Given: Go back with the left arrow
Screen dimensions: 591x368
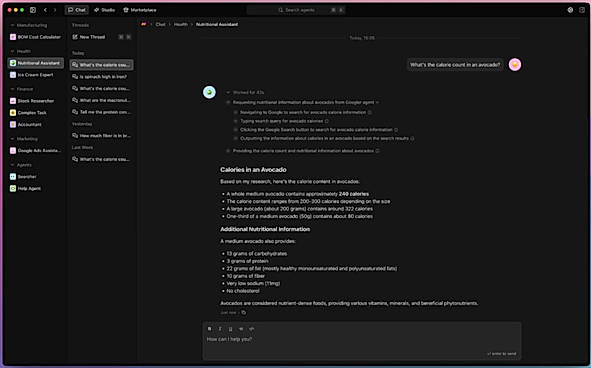Looking at the screenshot, I should point(45,10).
